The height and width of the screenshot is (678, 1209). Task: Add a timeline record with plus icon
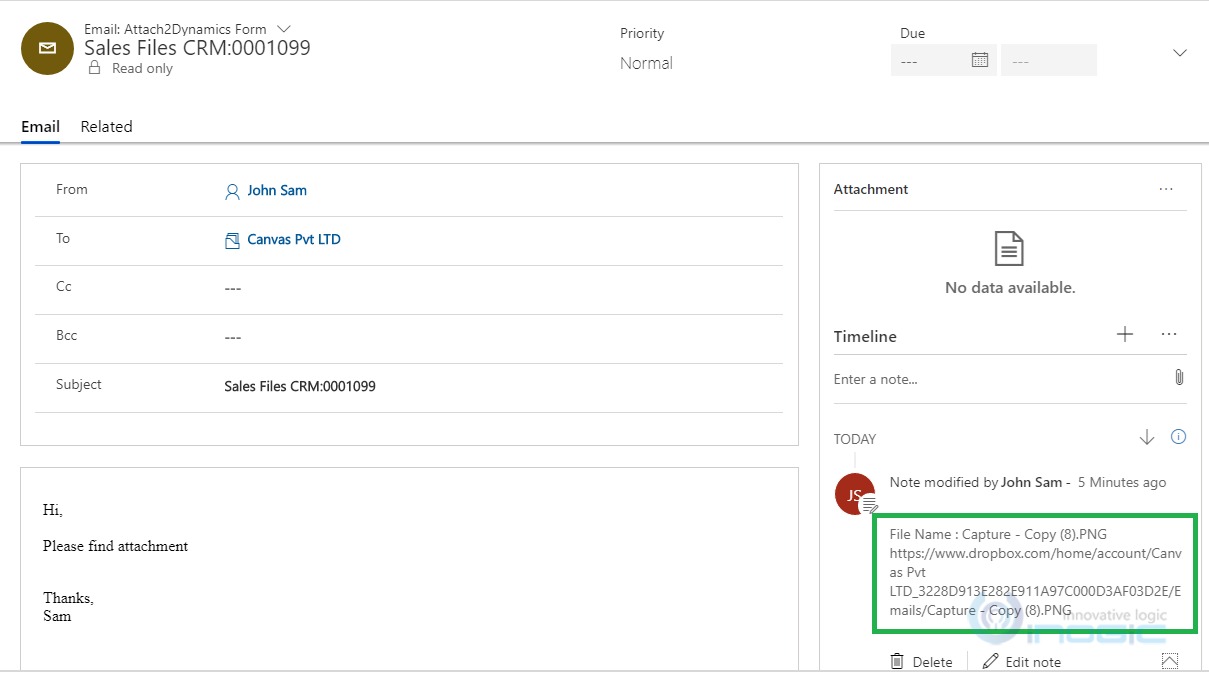(1125, 335)
